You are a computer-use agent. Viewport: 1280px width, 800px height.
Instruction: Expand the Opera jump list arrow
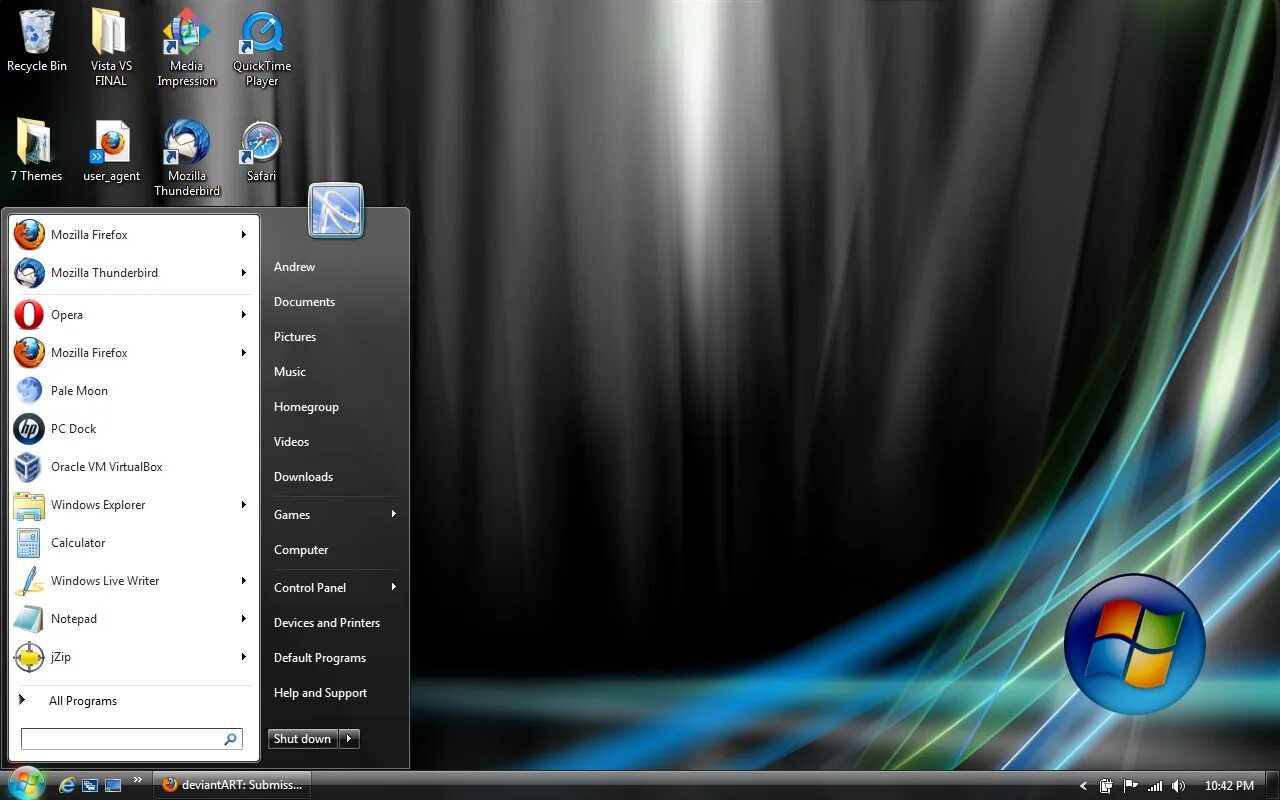coord(243,315)
